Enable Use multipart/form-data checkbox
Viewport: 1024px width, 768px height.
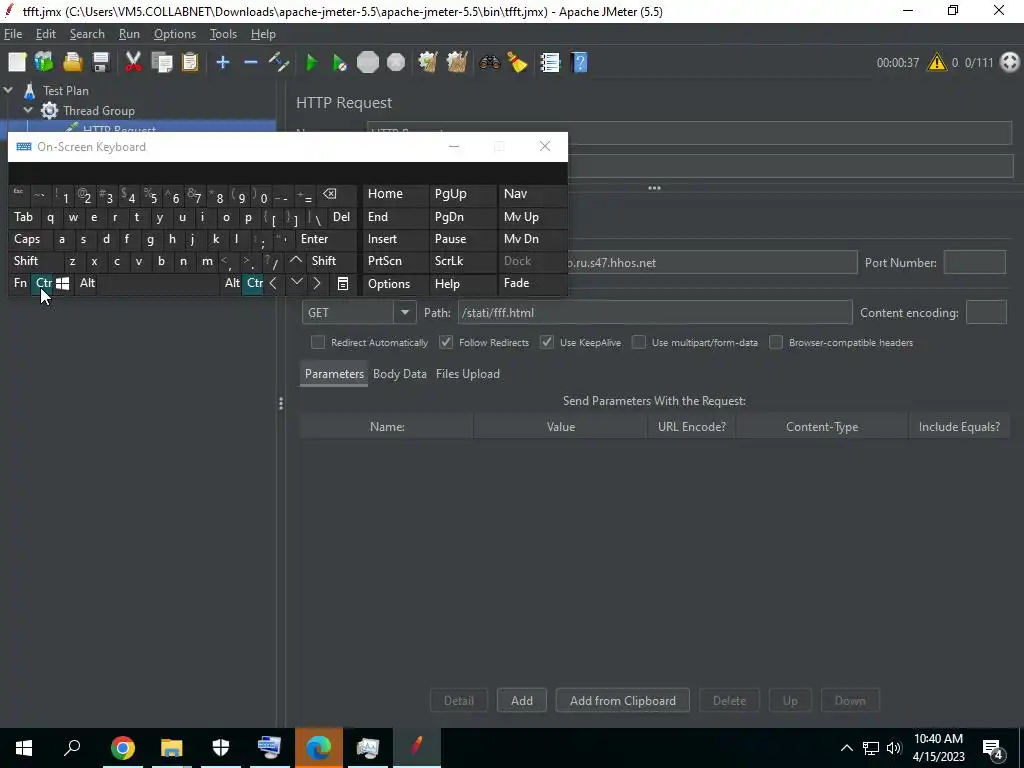[x=639, y=342]
